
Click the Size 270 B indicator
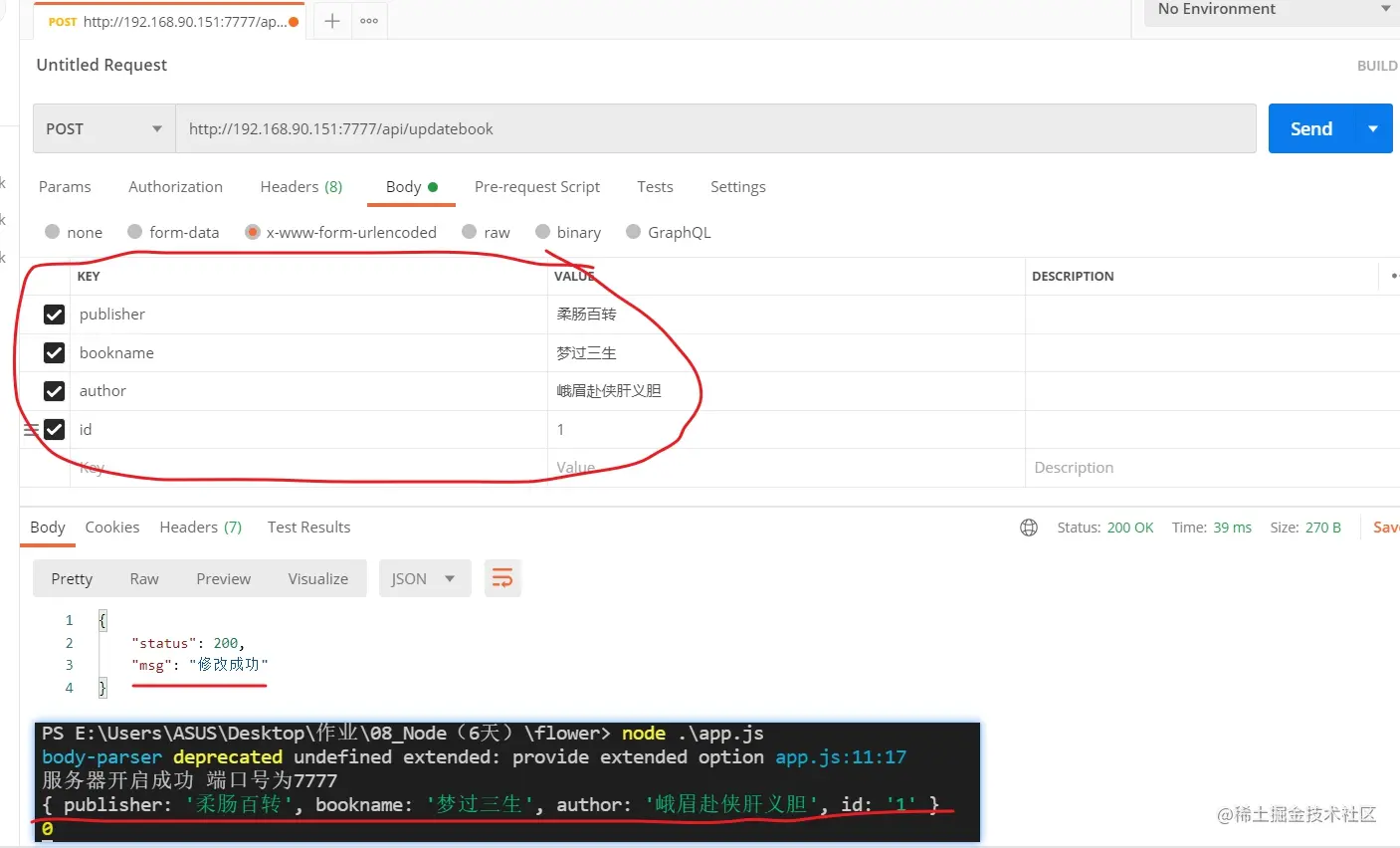tap(1305, 528)
